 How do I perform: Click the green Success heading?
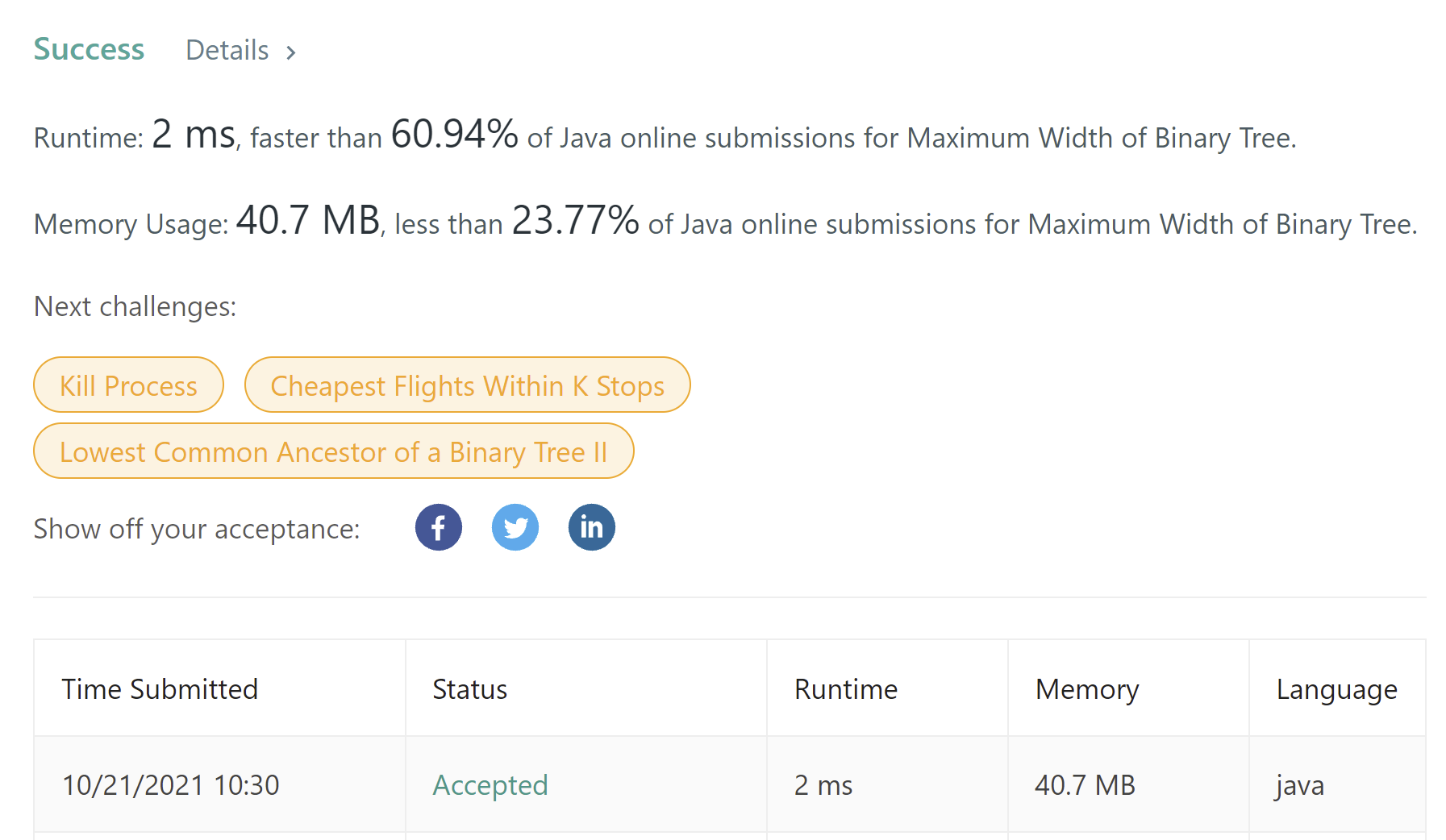(x=89, y=49)
